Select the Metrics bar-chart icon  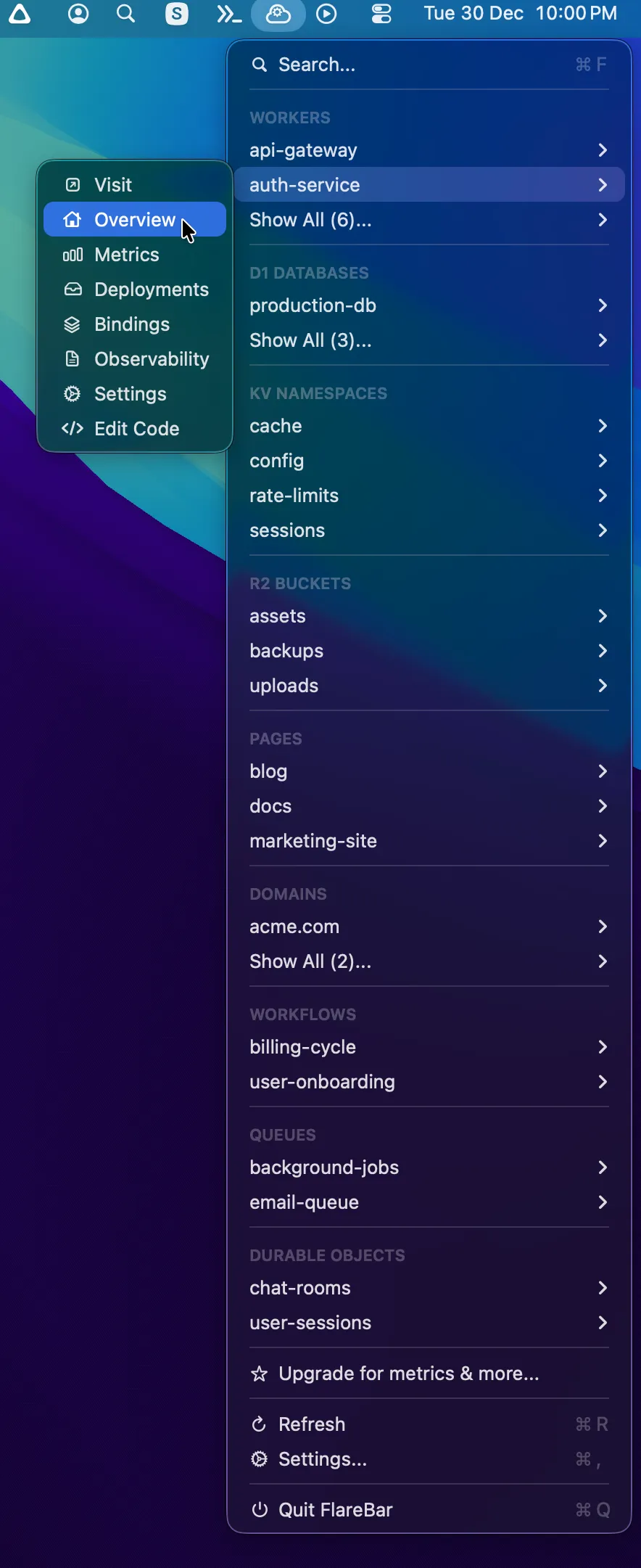tap(73, 255)
